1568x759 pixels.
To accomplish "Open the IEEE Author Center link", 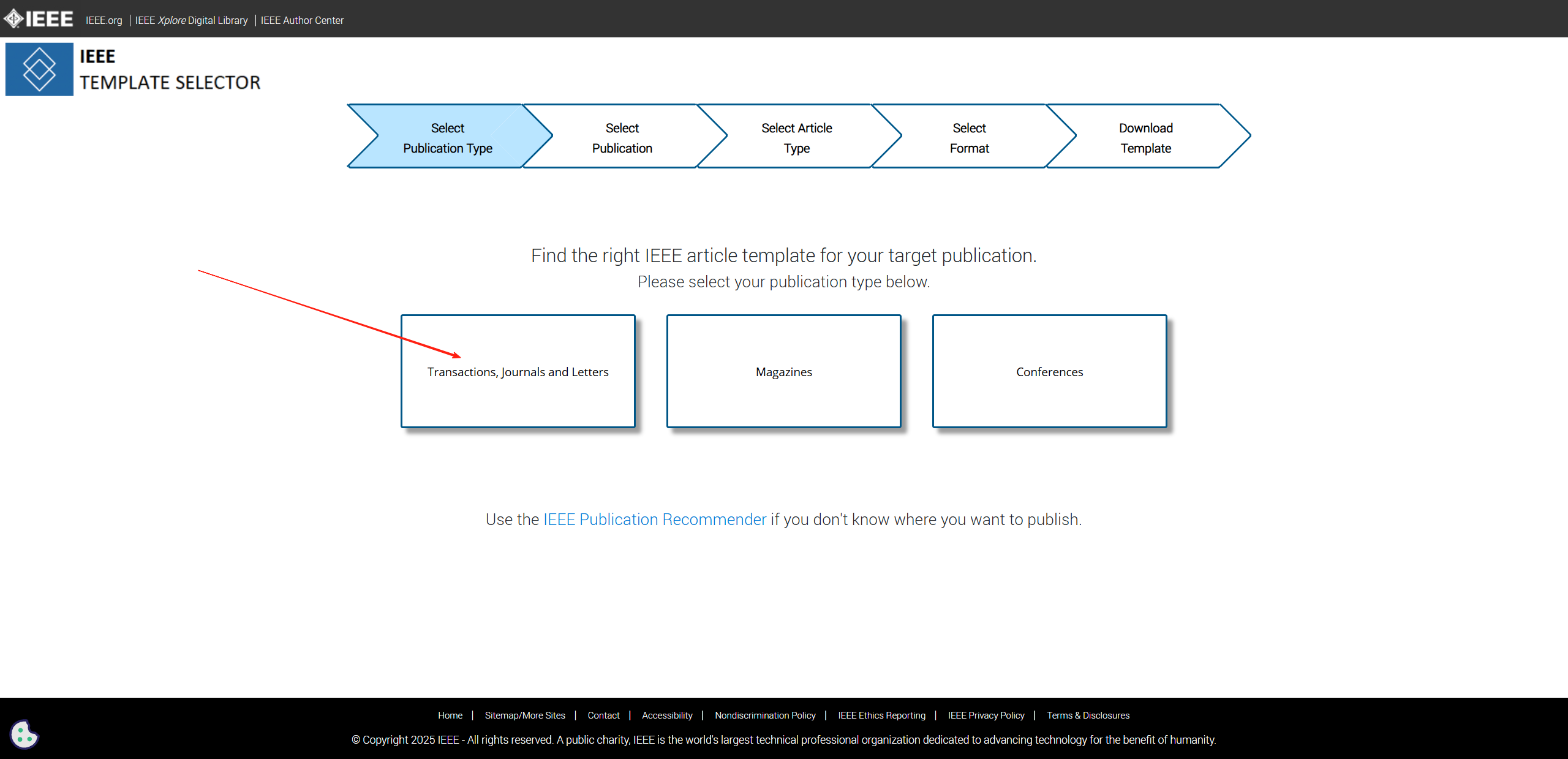I will (301, 20).
